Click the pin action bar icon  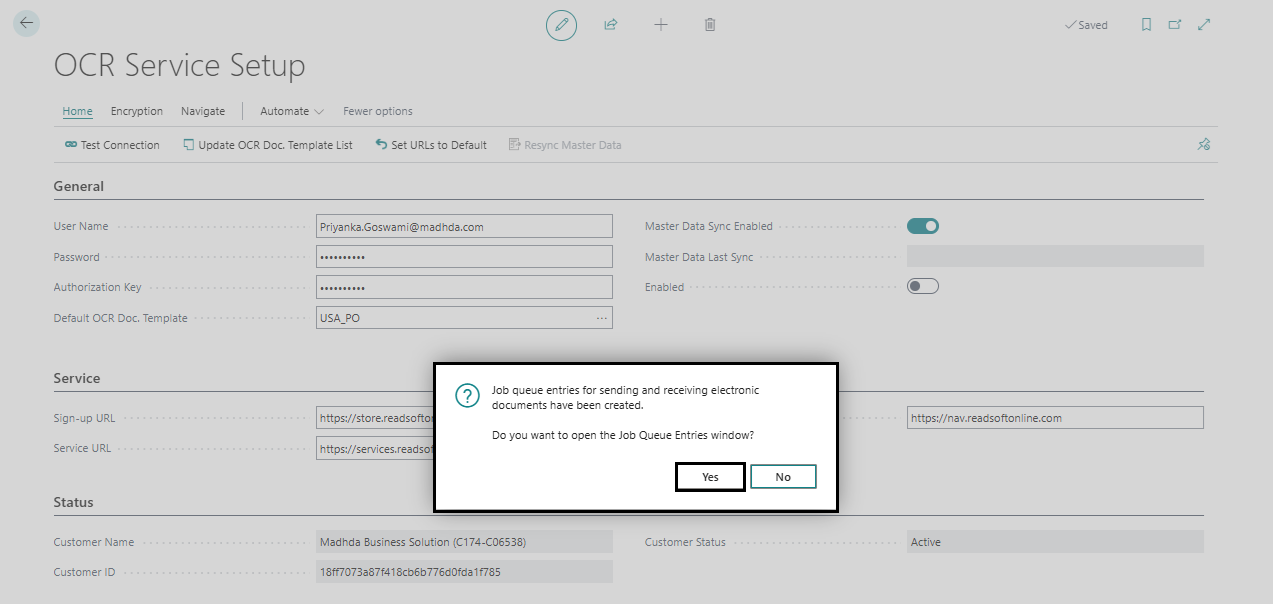click(x=1204, y=145)
